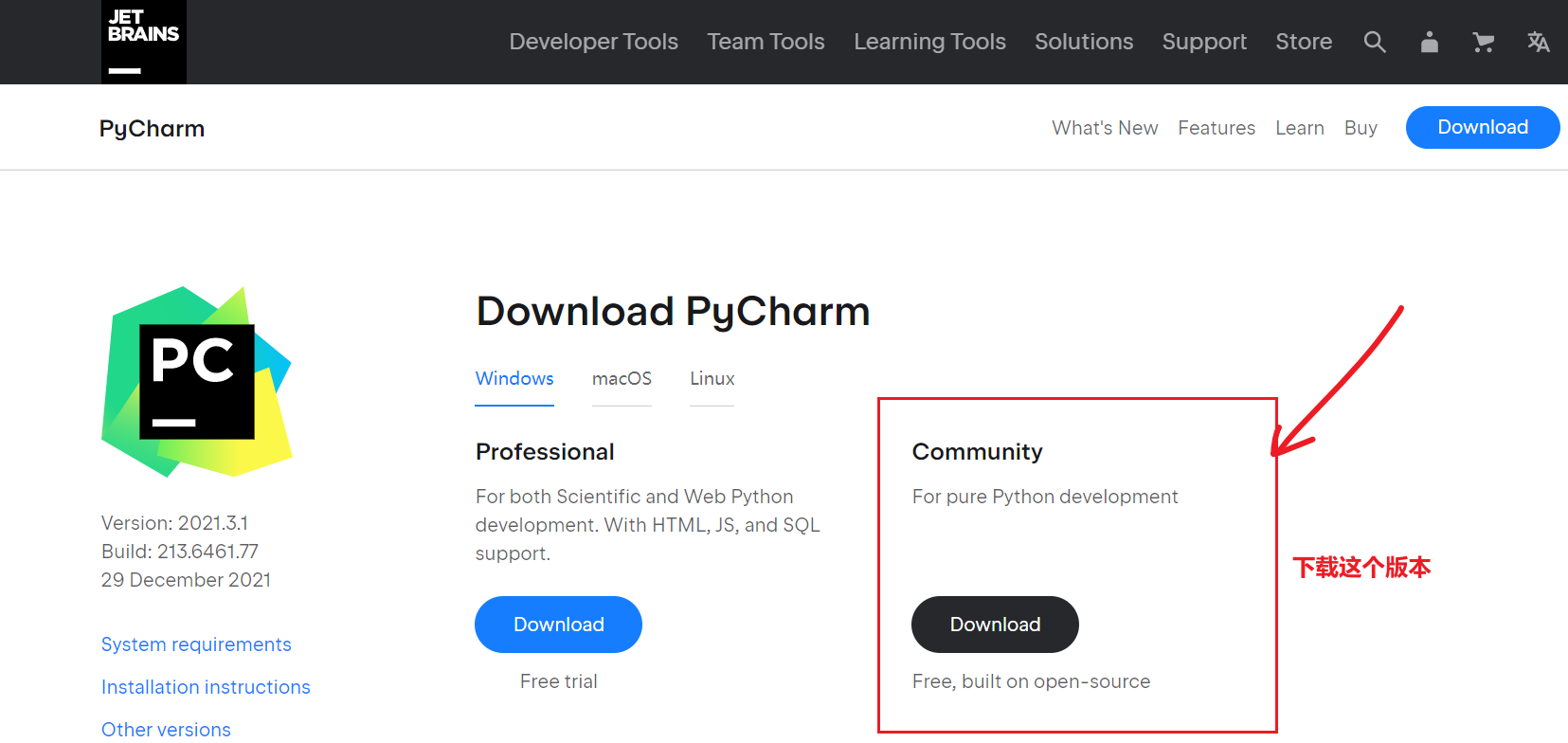Open System requirements link
The image size is (1568, 743).
coord(196,644)
